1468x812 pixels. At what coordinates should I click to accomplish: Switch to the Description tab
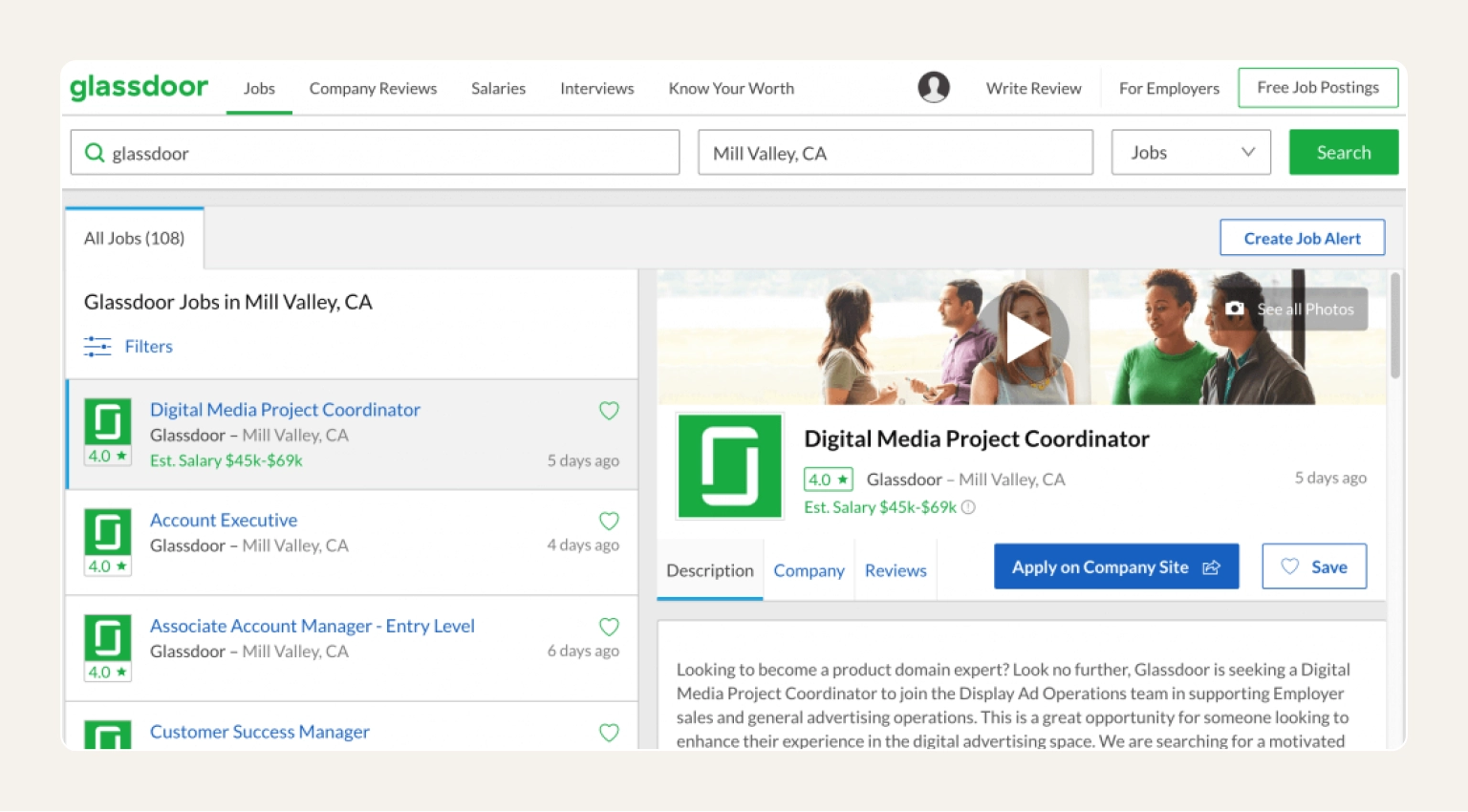pyautogui.click(x=710, y=570)
